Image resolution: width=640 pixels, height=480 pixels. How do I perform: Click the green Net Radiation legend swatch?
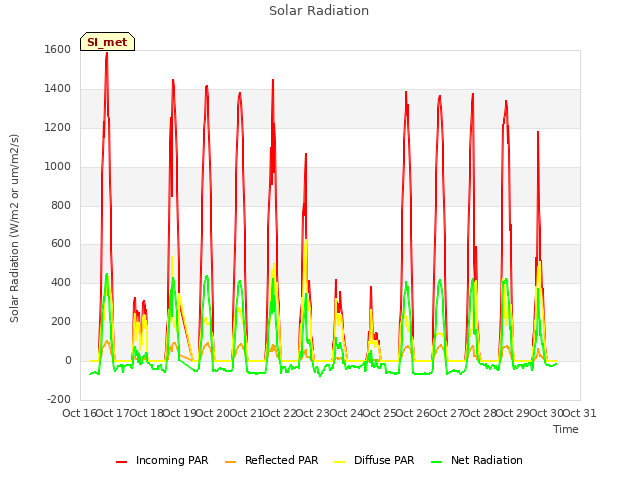(437, 462)
